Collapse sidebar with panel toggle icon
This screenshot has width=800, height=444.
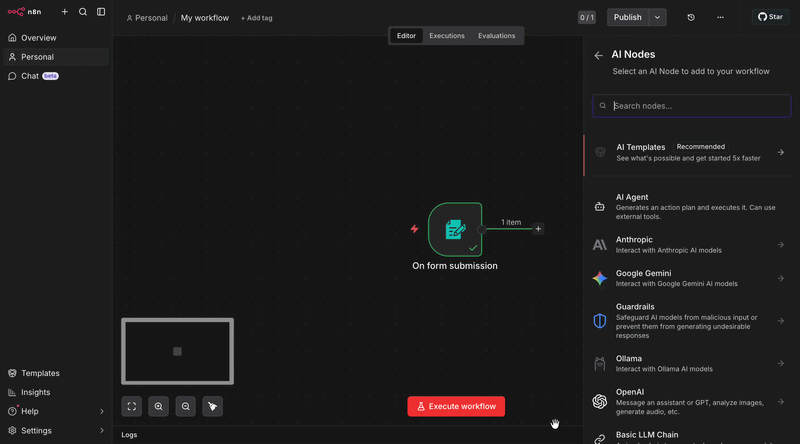(101, 12)
